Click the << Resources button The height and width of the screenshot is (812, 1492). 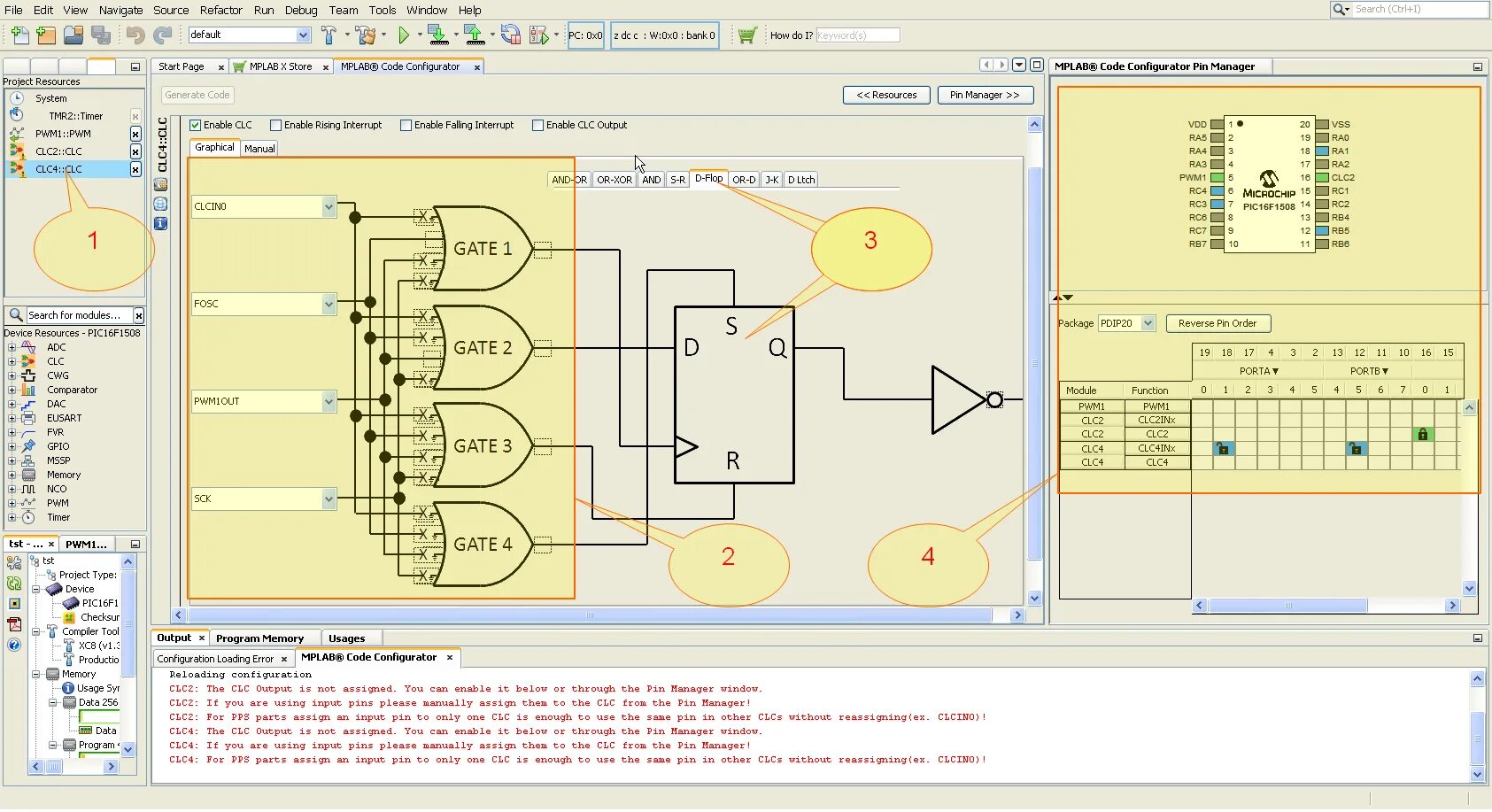coord(886,95)
